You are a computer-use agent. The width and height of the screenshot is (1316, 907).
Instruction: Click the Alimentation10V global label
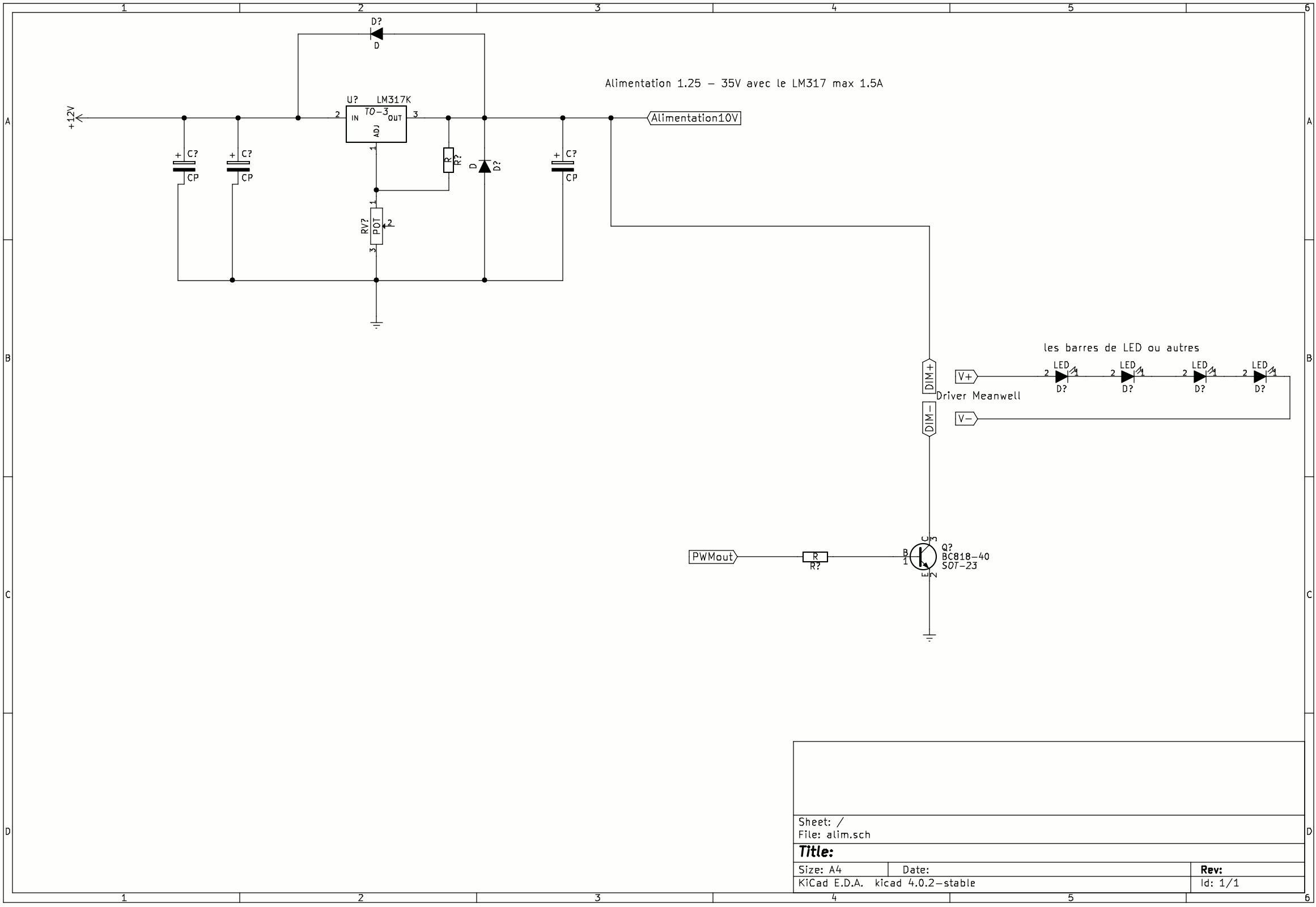[x=694, y=118]
